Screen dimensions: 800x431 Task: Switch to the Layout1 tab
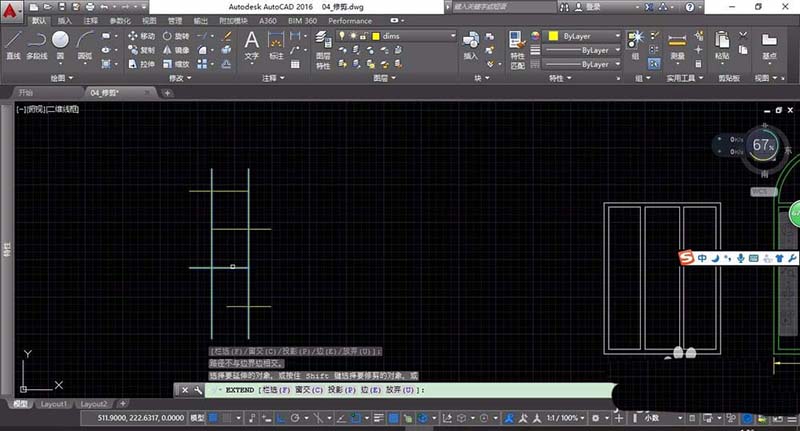tap(53, 404)
